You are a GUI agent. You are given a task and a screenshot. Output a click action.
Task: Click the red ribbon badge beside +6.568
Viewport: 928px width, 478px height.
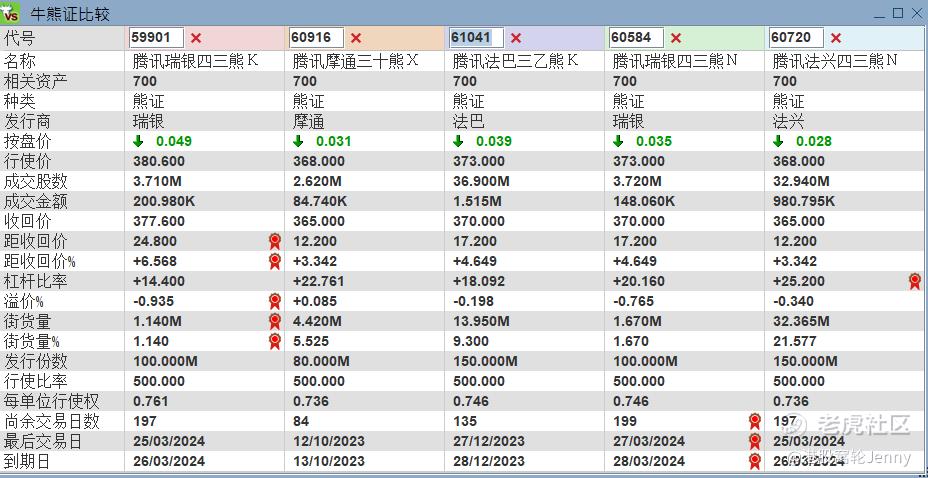[275, 261]
